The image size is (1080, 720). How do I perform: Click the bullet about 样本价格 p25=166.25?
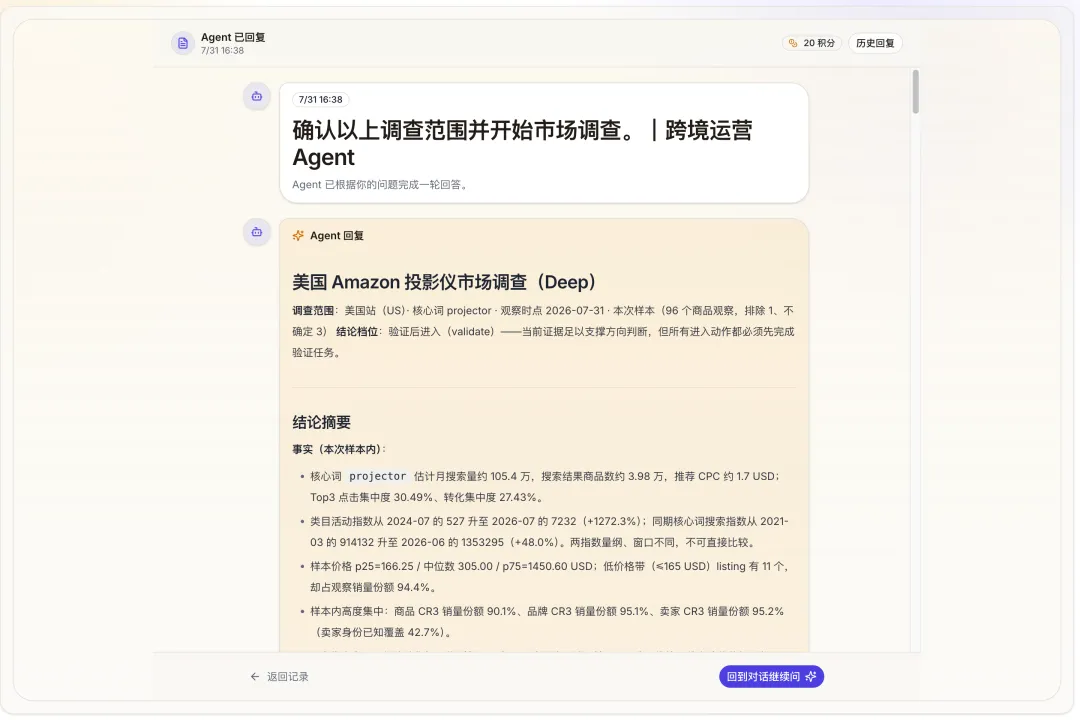549,577
